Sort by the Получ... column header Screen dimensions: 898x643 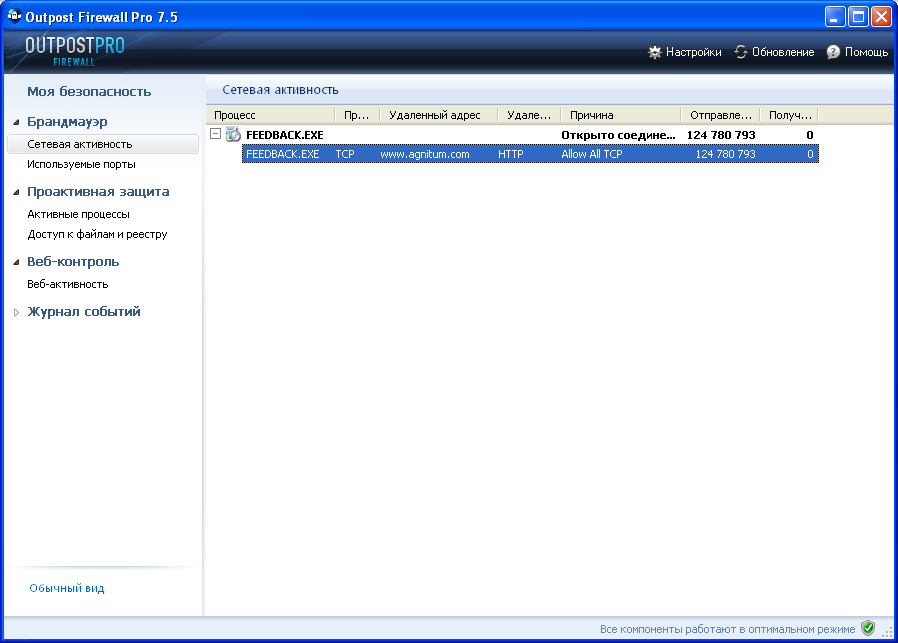(789, 115)
